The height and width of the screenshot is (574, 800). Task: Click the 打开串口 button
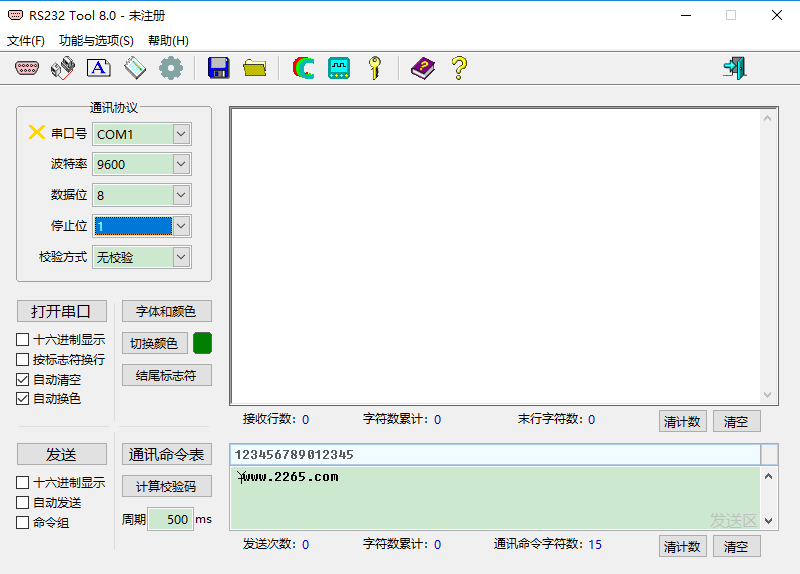point(61,311)
